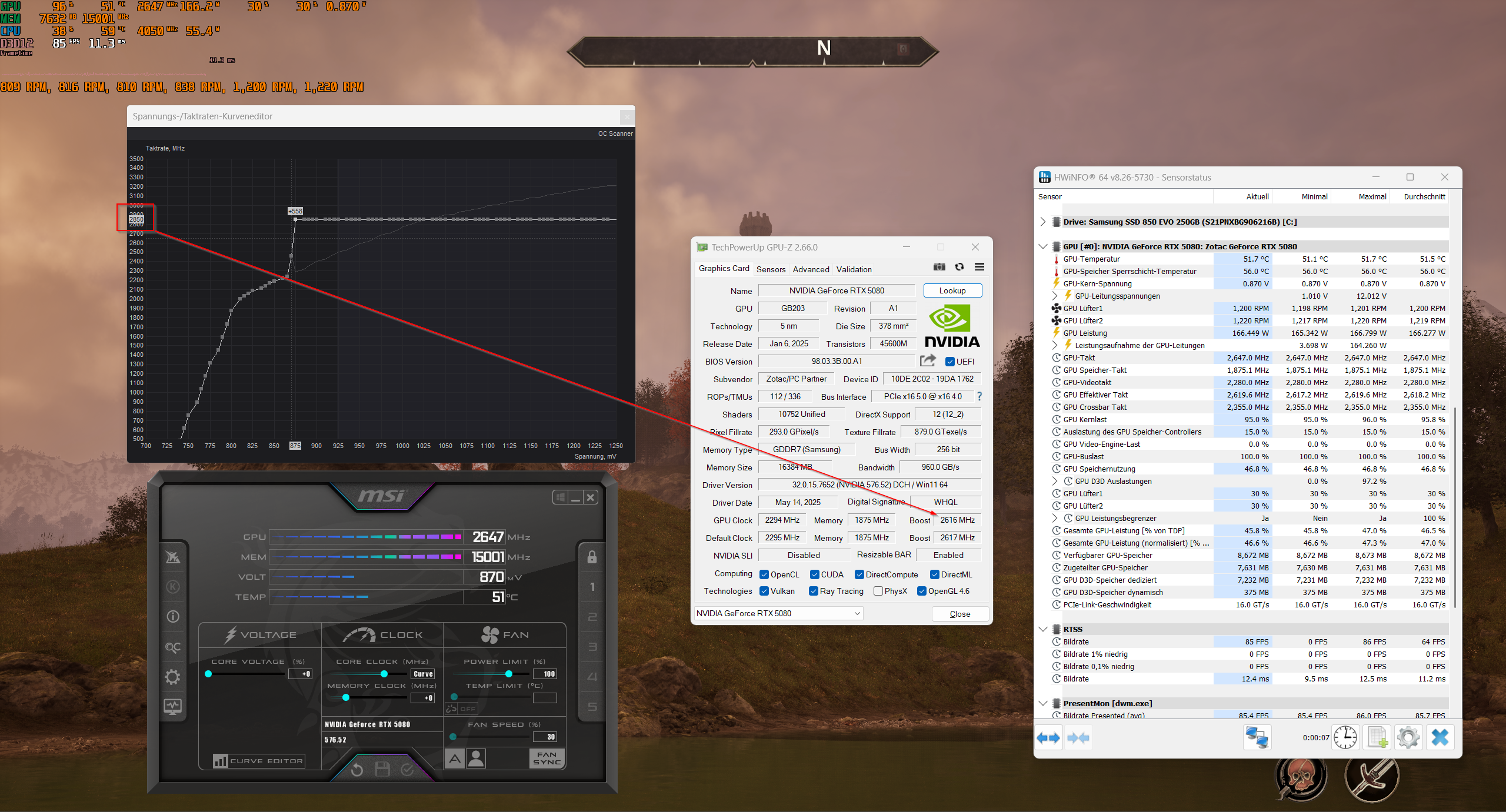Click the reset-to-defaults arrow in Afterburner
The width and height of the screenshot is (1506, 812).
pyautogui.click(x=356, y=770)
